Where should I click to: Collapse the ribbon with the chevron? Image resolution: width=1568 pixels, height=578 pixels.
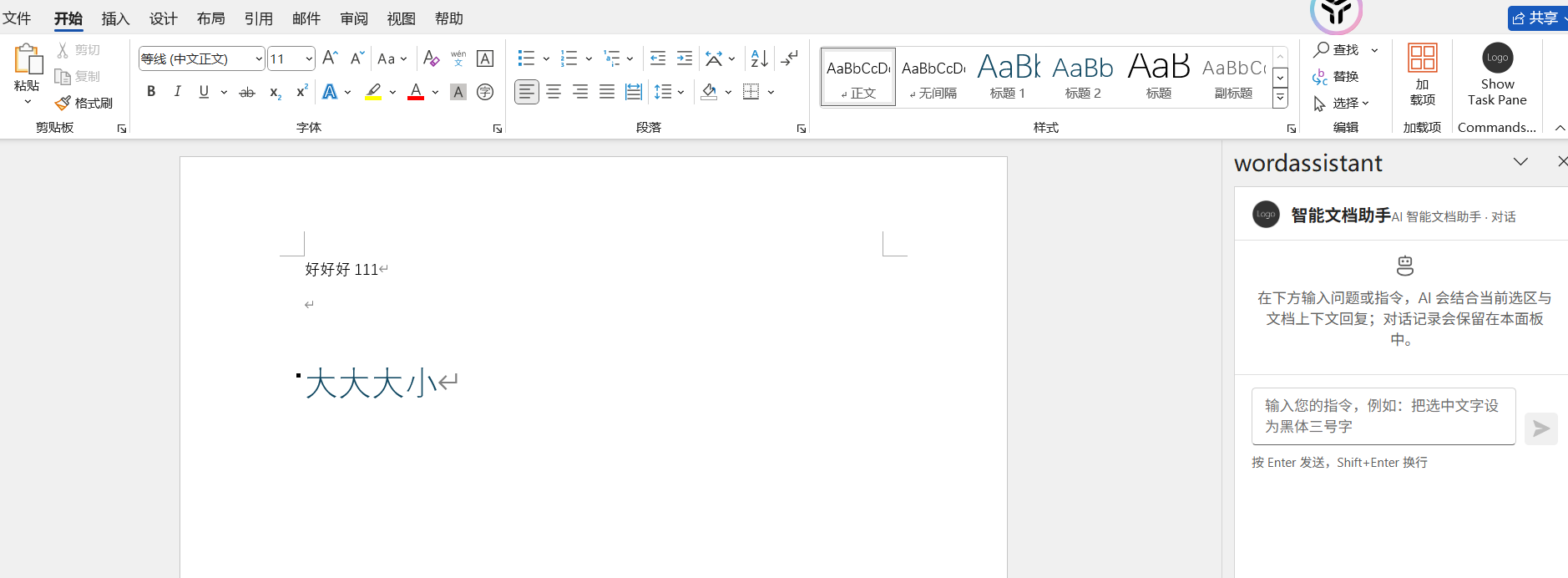click(x=1560, y=128)
